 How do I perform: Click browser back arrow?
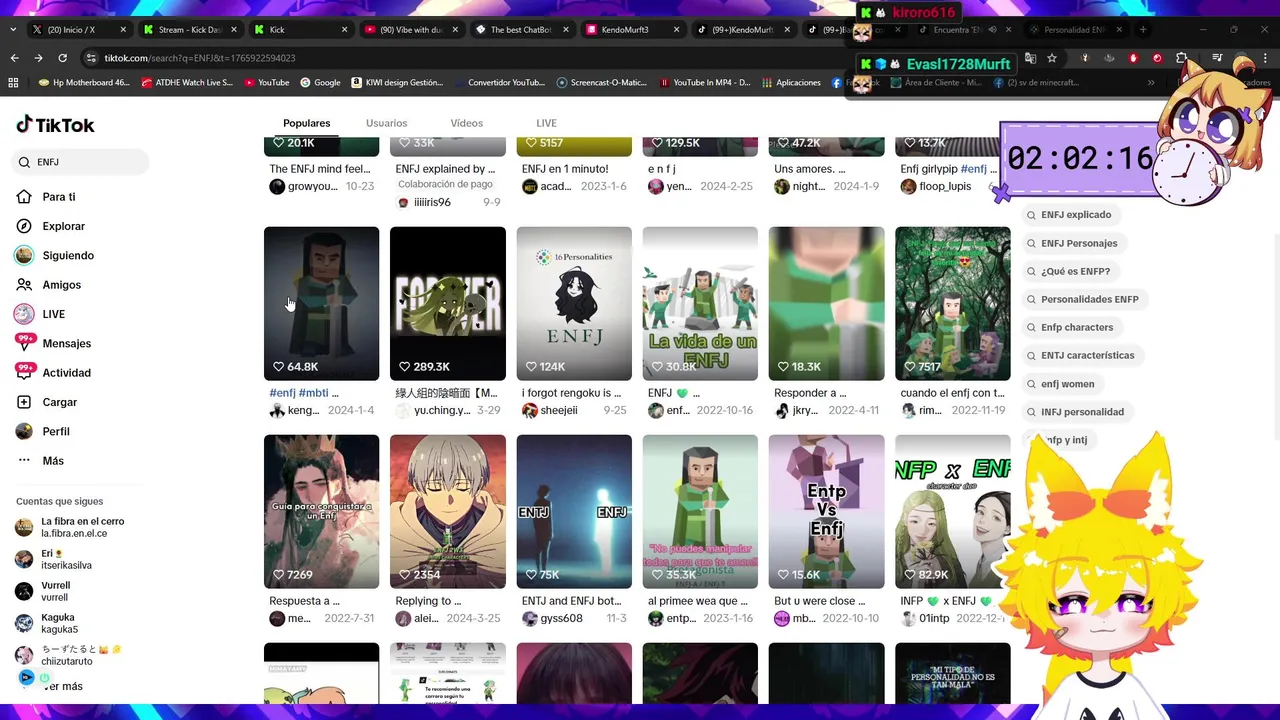click(x=14, y=58)
